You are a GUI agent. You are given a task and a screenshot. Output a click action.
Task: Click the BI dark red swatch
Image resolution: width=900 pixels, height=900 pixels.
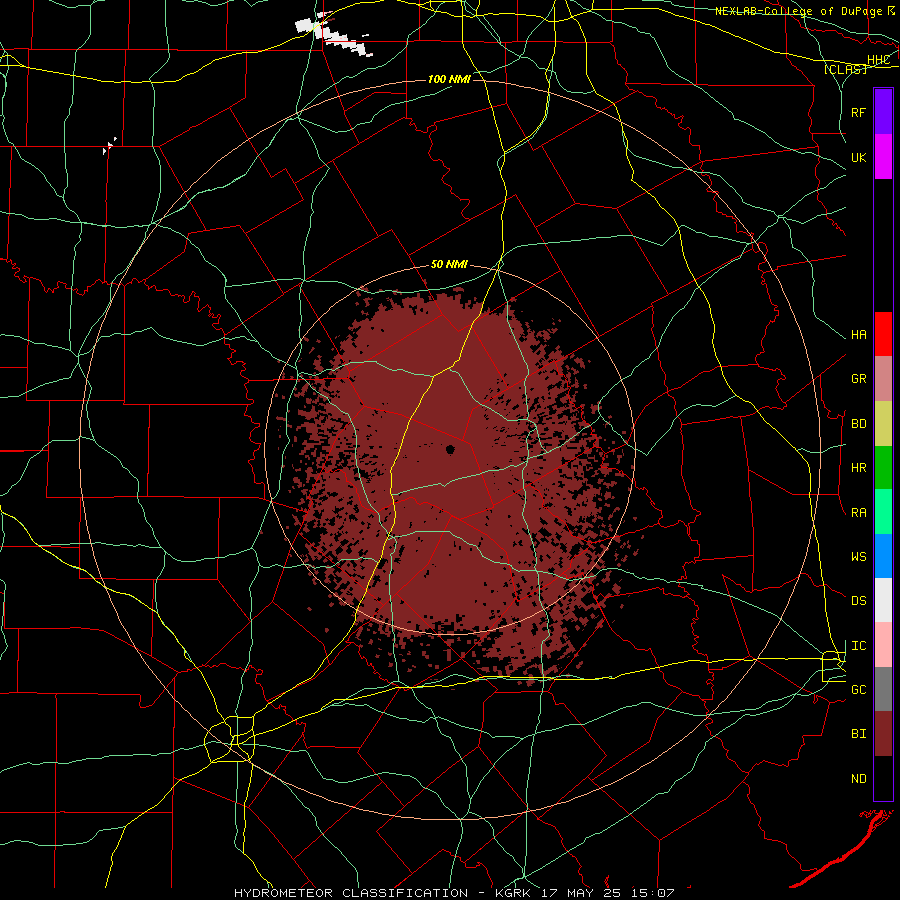883,734
